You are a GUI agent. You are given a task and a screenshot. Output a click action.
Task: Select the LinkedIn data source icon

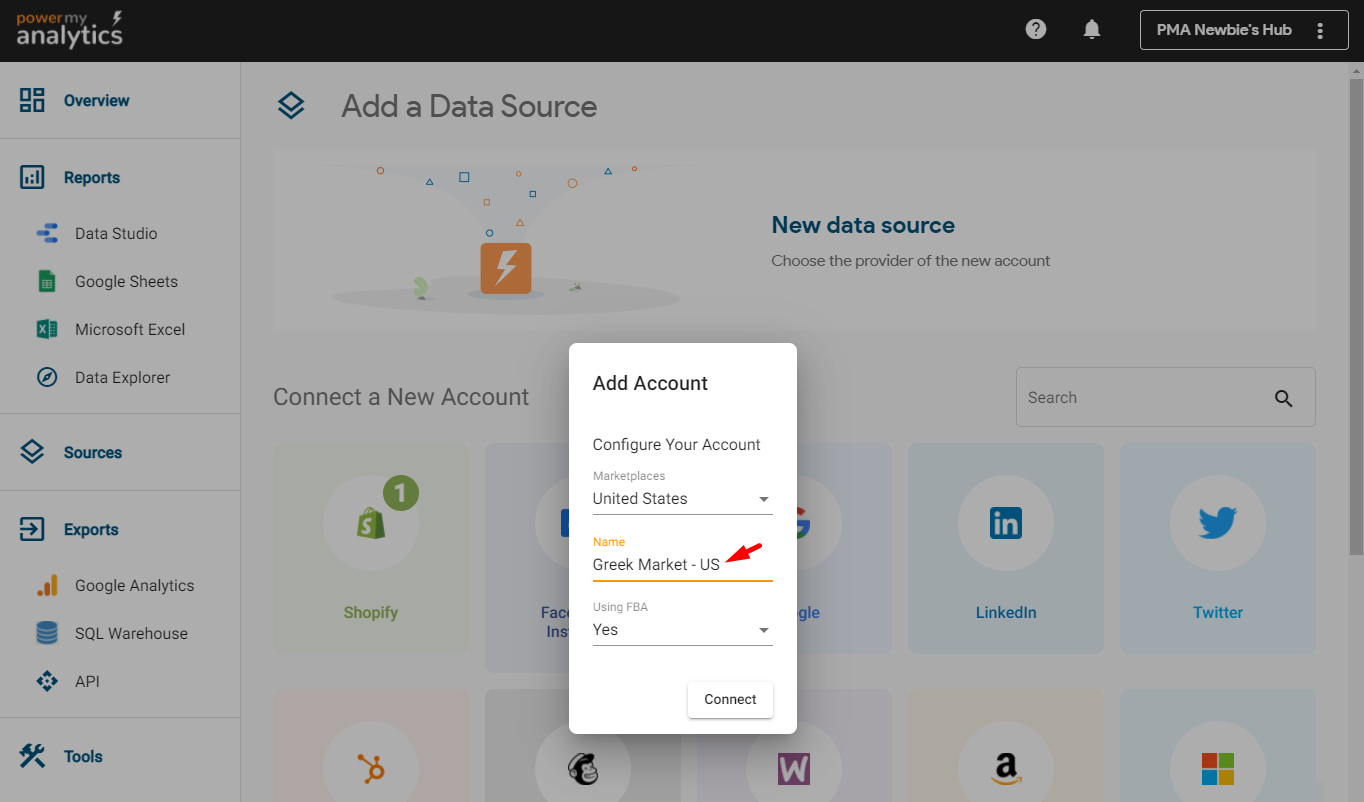click(x=1005, y=523)
